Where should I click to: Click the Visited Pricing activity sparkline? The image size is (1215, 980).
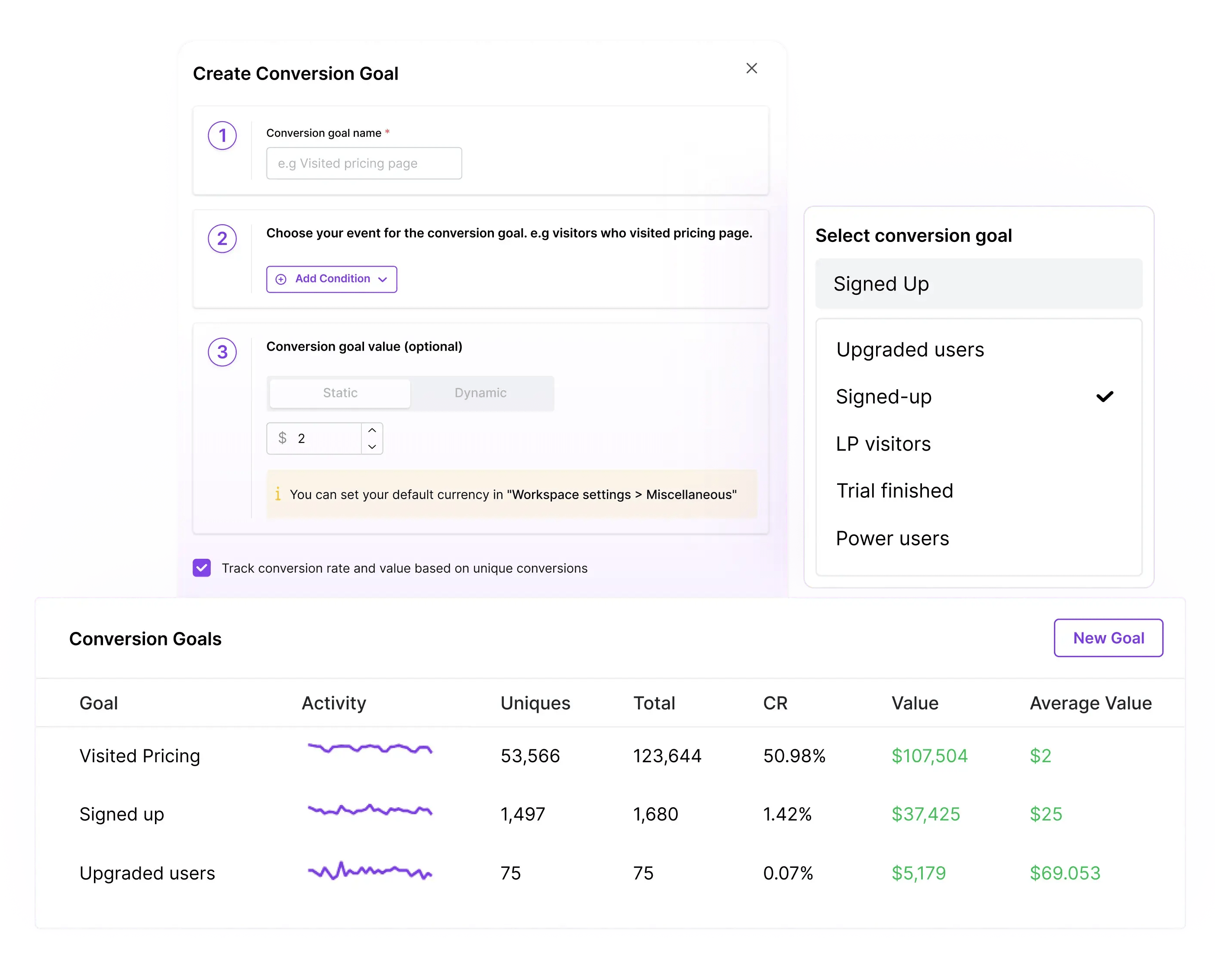click(370, 748)
